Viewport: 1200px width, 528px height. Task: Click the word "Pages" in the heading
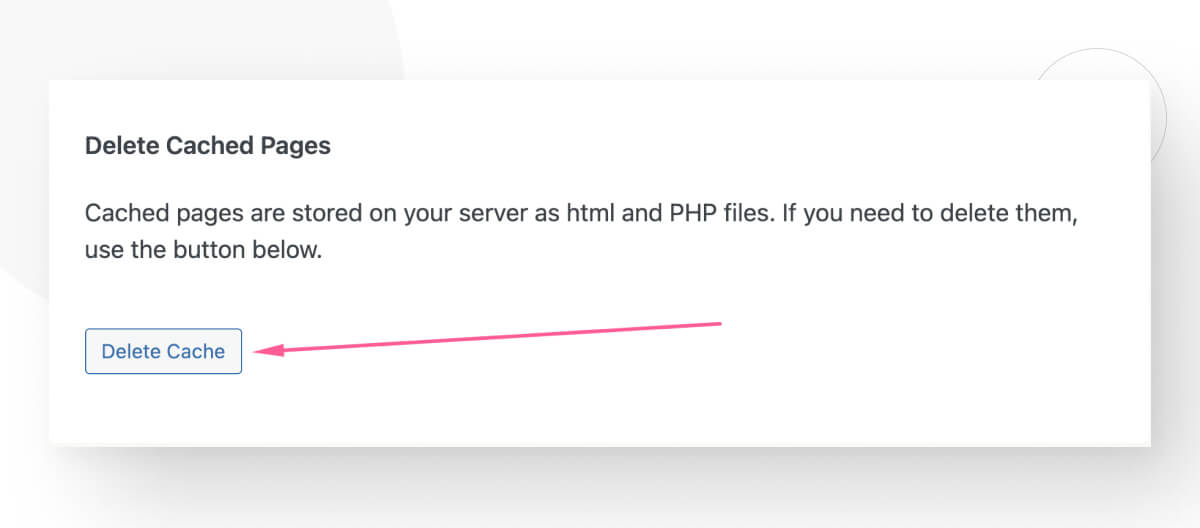pos(296,146)
